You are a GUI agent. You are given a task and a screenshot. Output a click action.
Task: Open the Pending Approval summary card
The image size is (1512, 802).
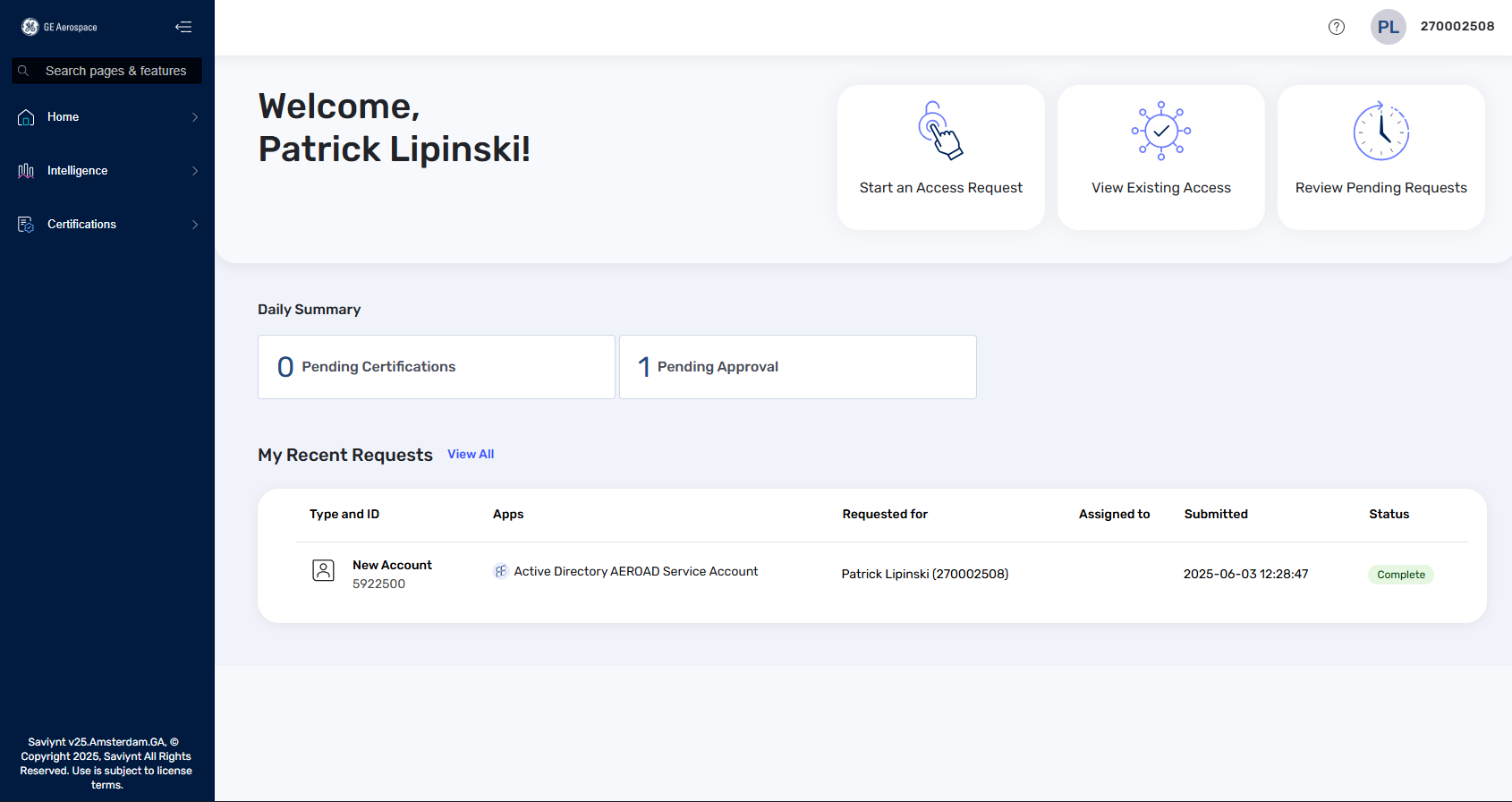click(x=797, y=367)
